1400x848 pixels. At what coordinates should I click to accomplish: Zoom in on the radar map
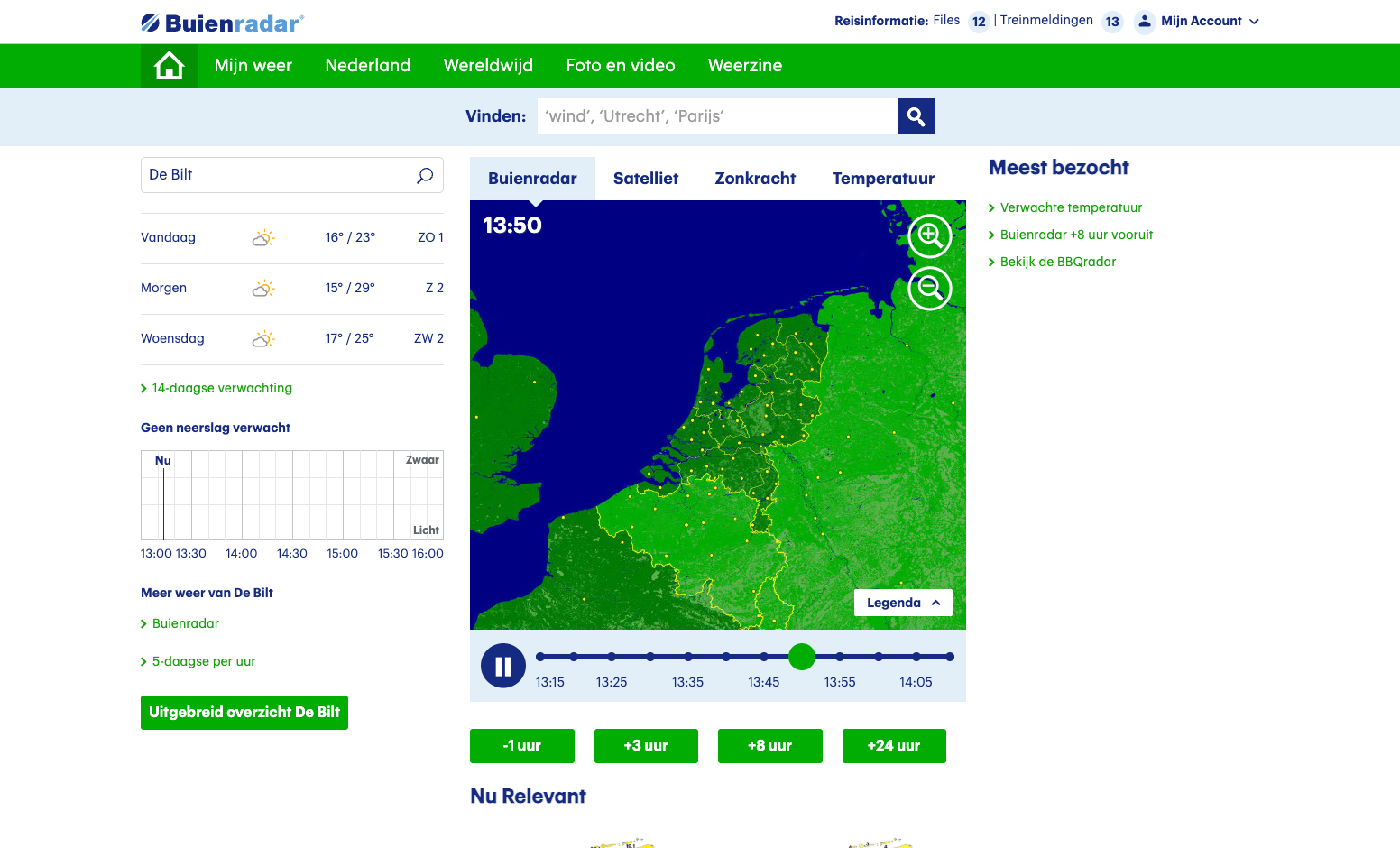pos(930,236)
